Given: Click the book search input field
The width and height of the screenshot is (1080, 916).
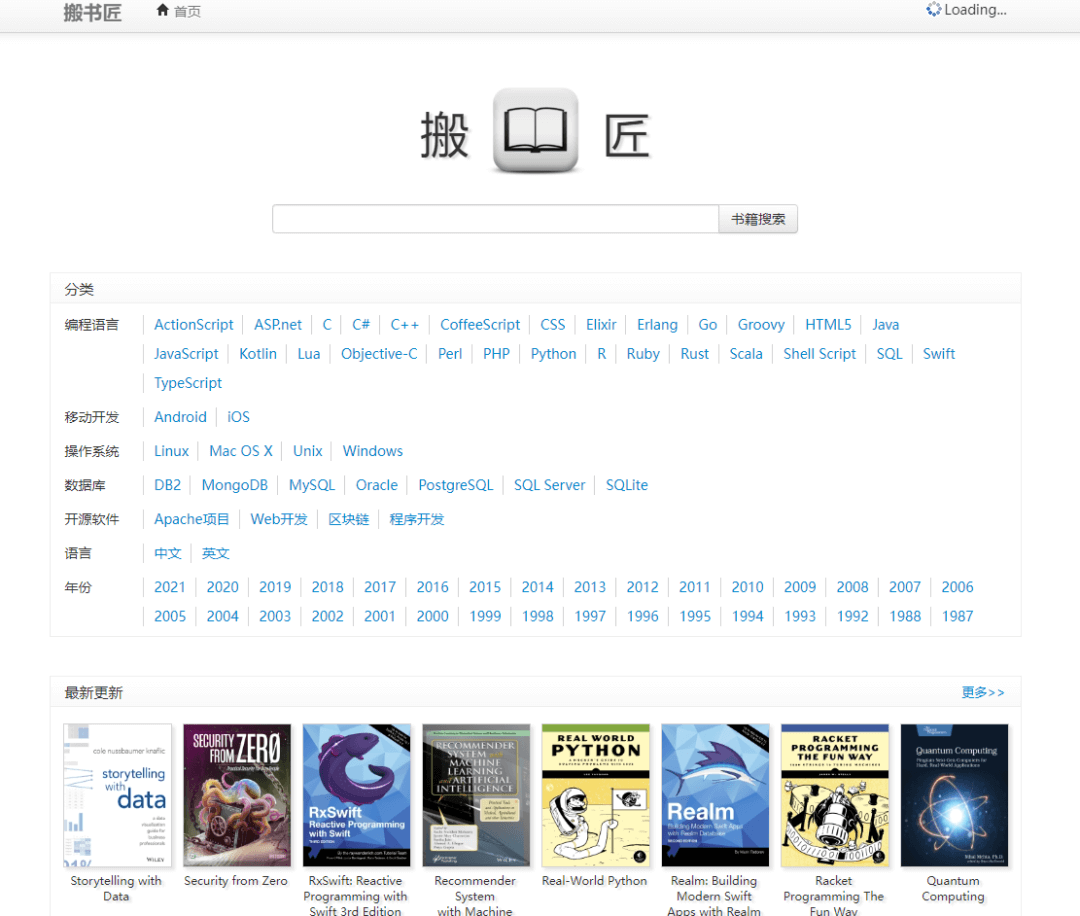Looking at the screenshot, I should [495, 219].
